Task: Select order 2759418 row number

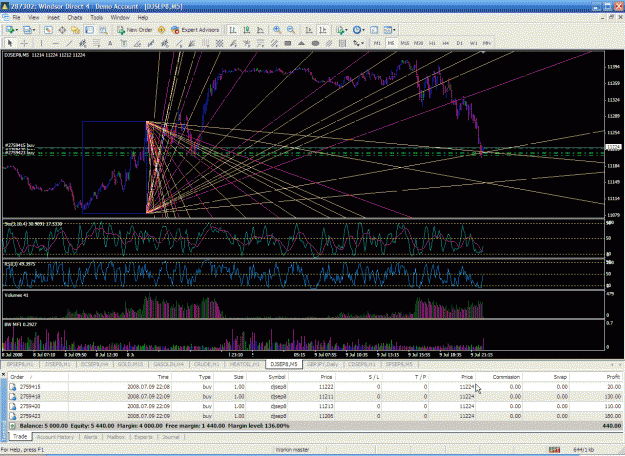Action: click(30, 397)
